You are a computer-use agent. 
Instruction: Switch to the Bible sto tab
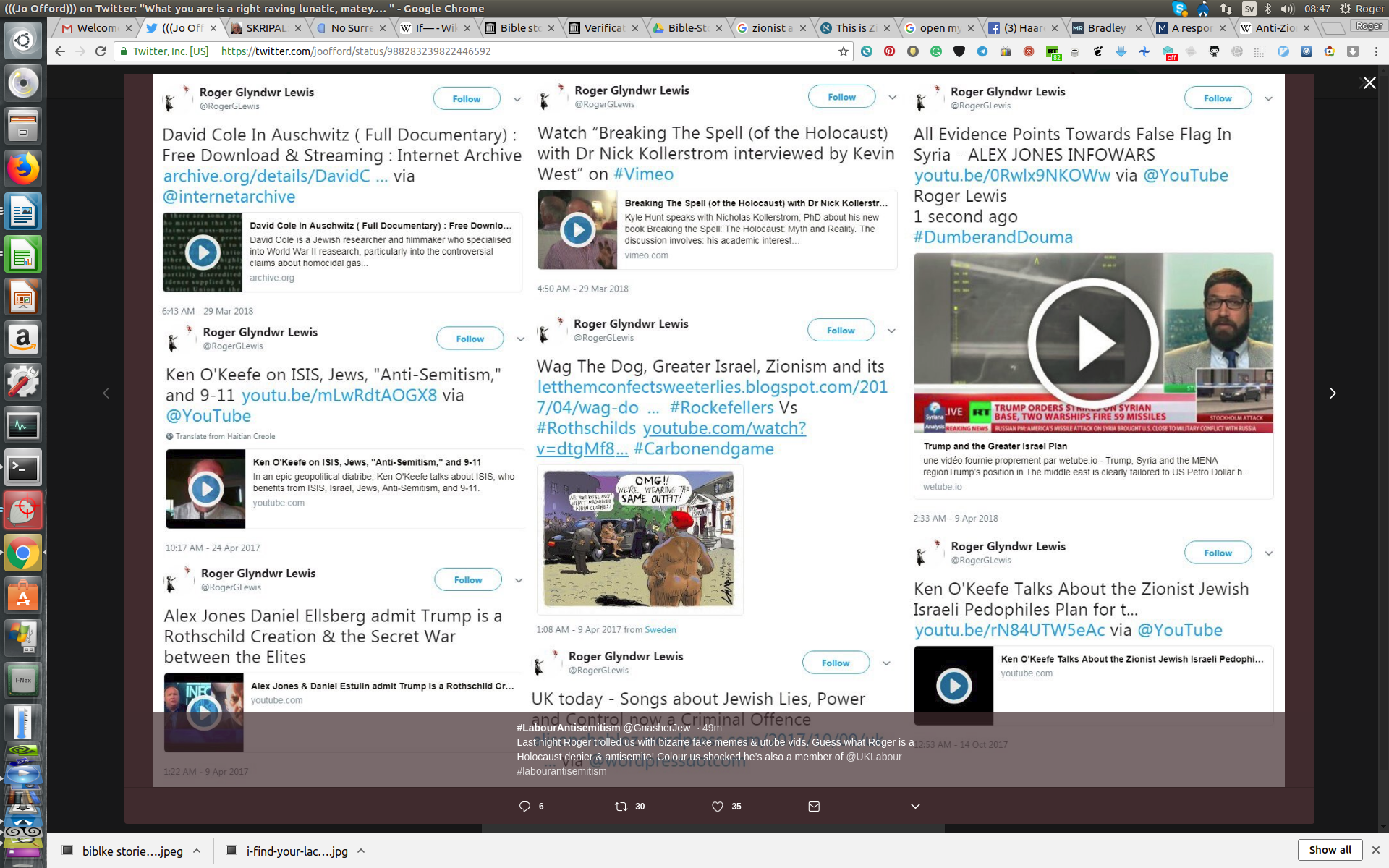(521, 28)
